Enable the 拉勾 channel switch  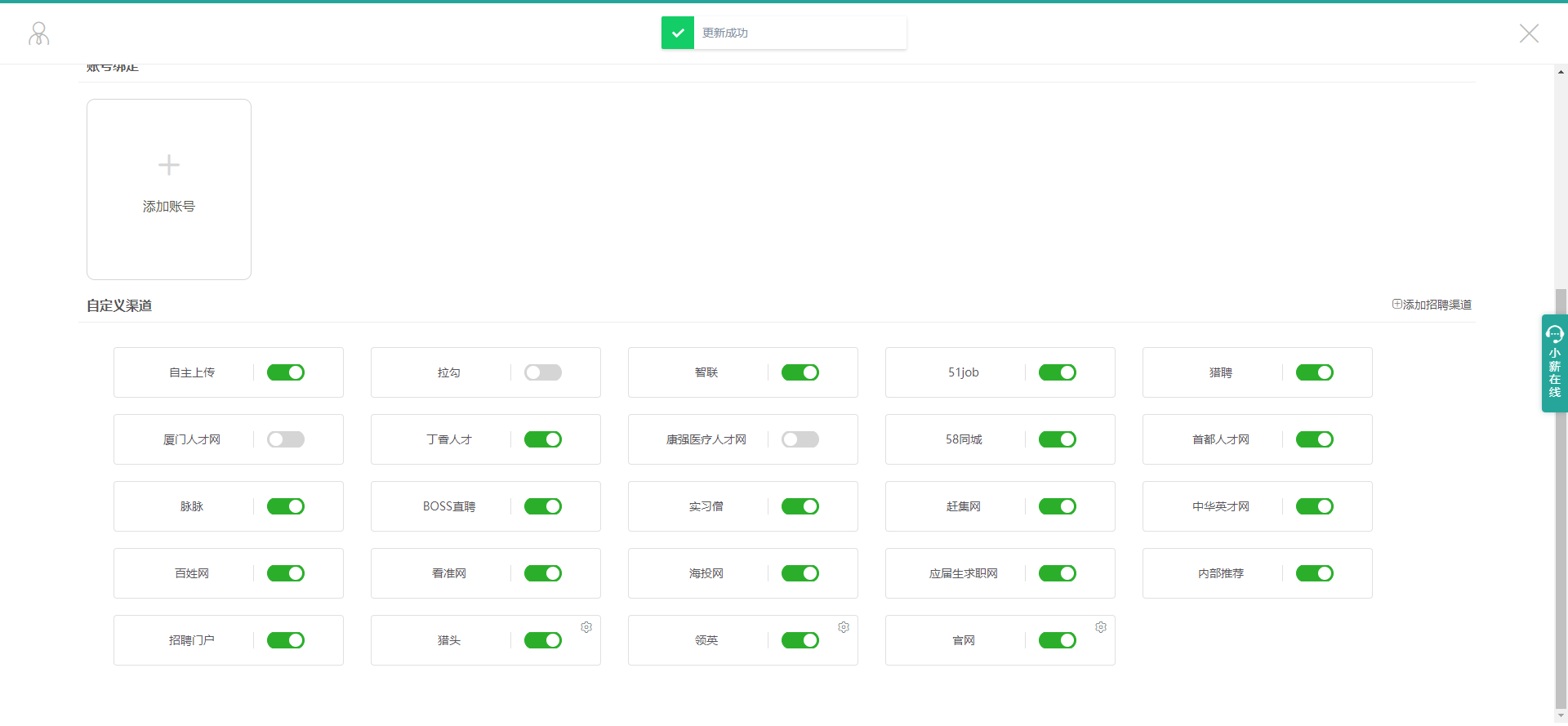(x=543, y=372)
